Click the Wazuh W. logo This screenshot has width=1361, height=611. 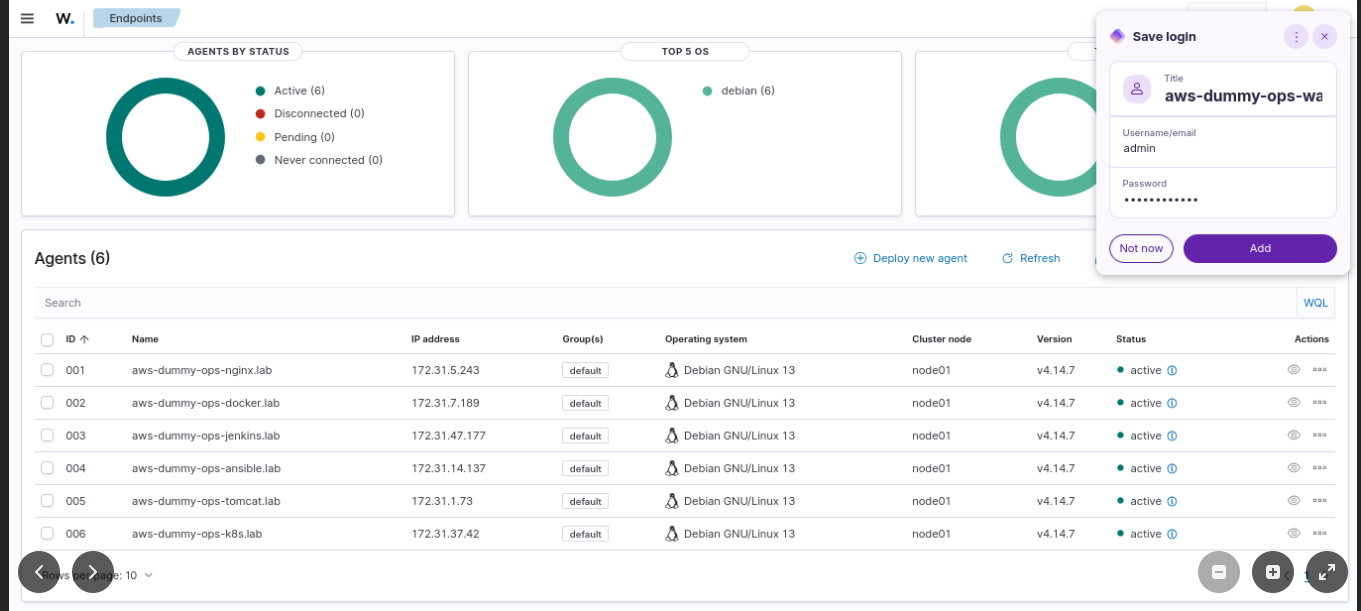[65, 18]
